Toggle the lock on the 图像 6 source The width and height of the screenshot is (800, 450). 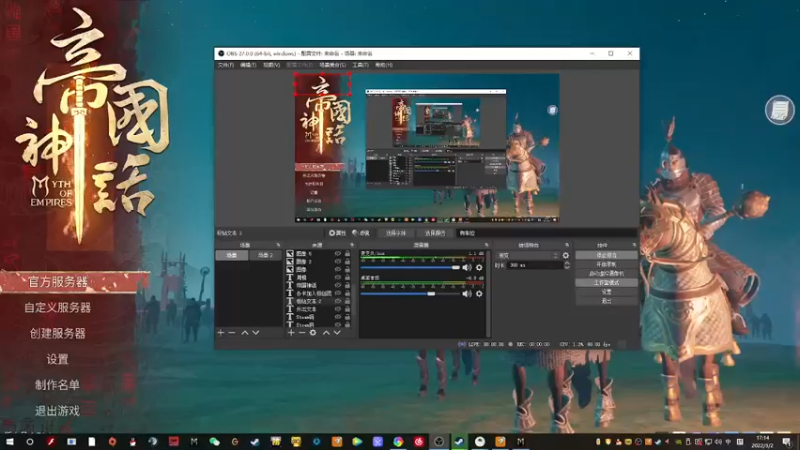pos(347,254)
